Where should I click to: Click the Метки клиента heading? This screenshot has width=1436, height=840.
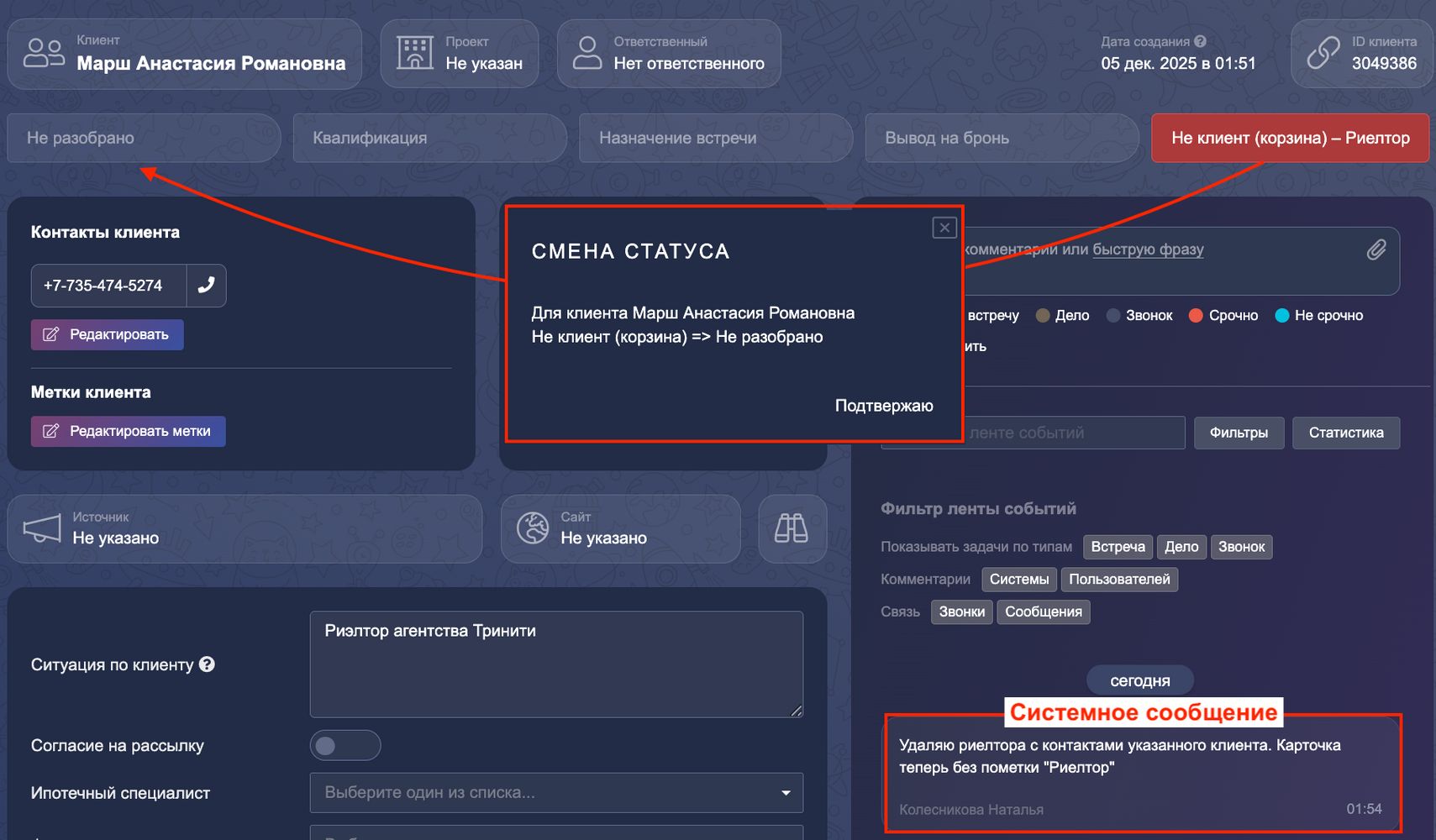(91, 392)
